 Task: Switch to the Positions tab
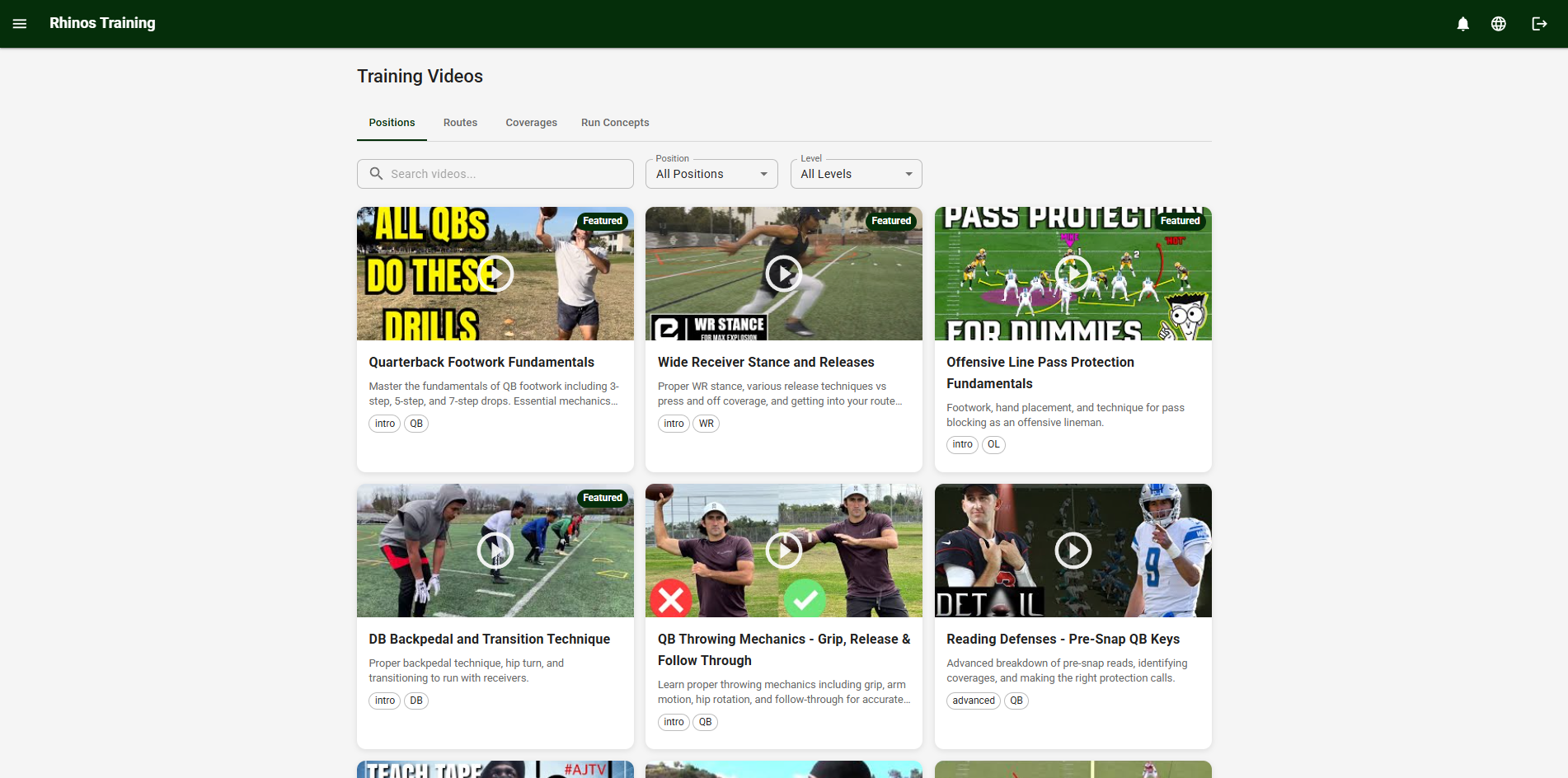tap(392, 123)
